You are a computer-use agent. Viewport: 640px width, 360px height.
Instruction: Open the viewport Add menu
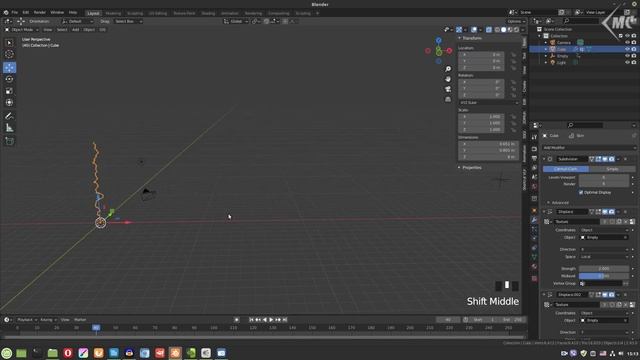point(76,30)
